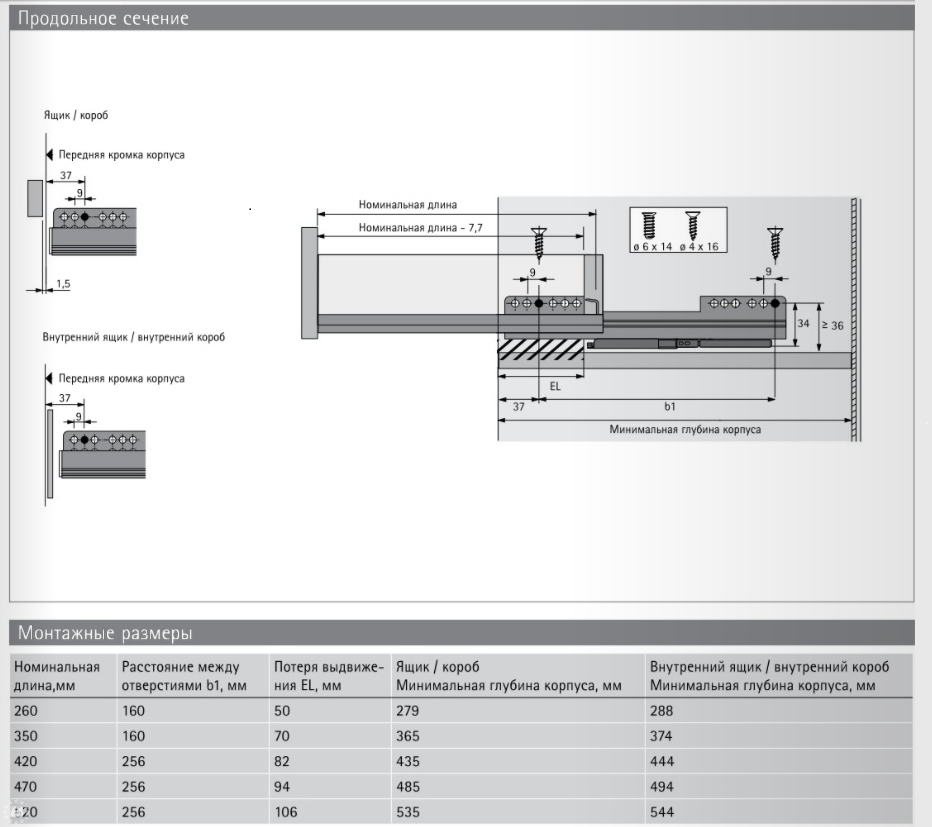Click inner drawer depth cell "444"
The height and width of the screenshot is (827, 932).
tap(662, 762)
